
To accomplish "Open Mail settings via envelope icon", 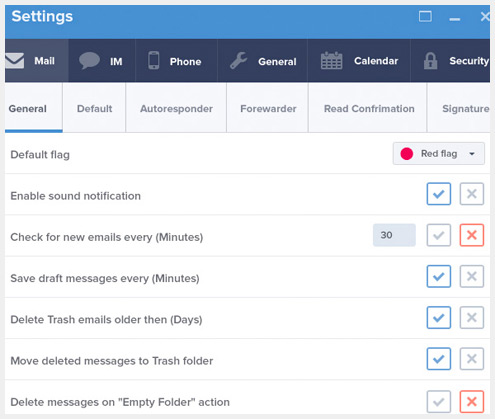I will [14, 61].
